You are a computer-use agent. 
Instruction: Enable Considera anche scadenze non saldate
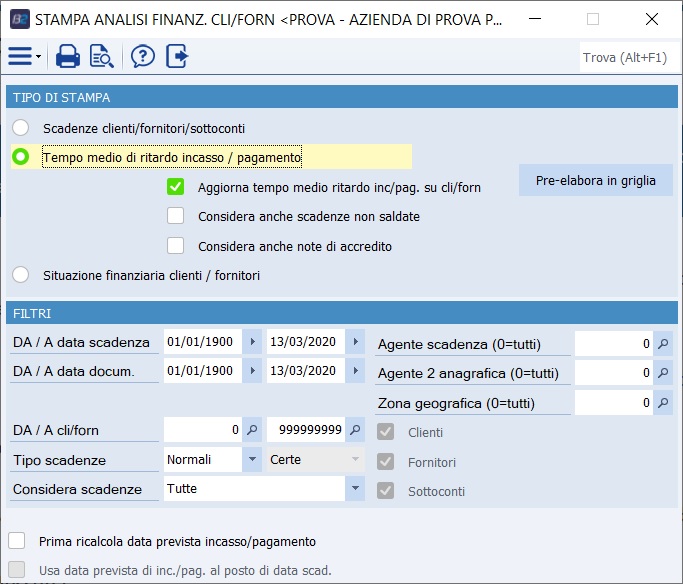click(176, 216)
